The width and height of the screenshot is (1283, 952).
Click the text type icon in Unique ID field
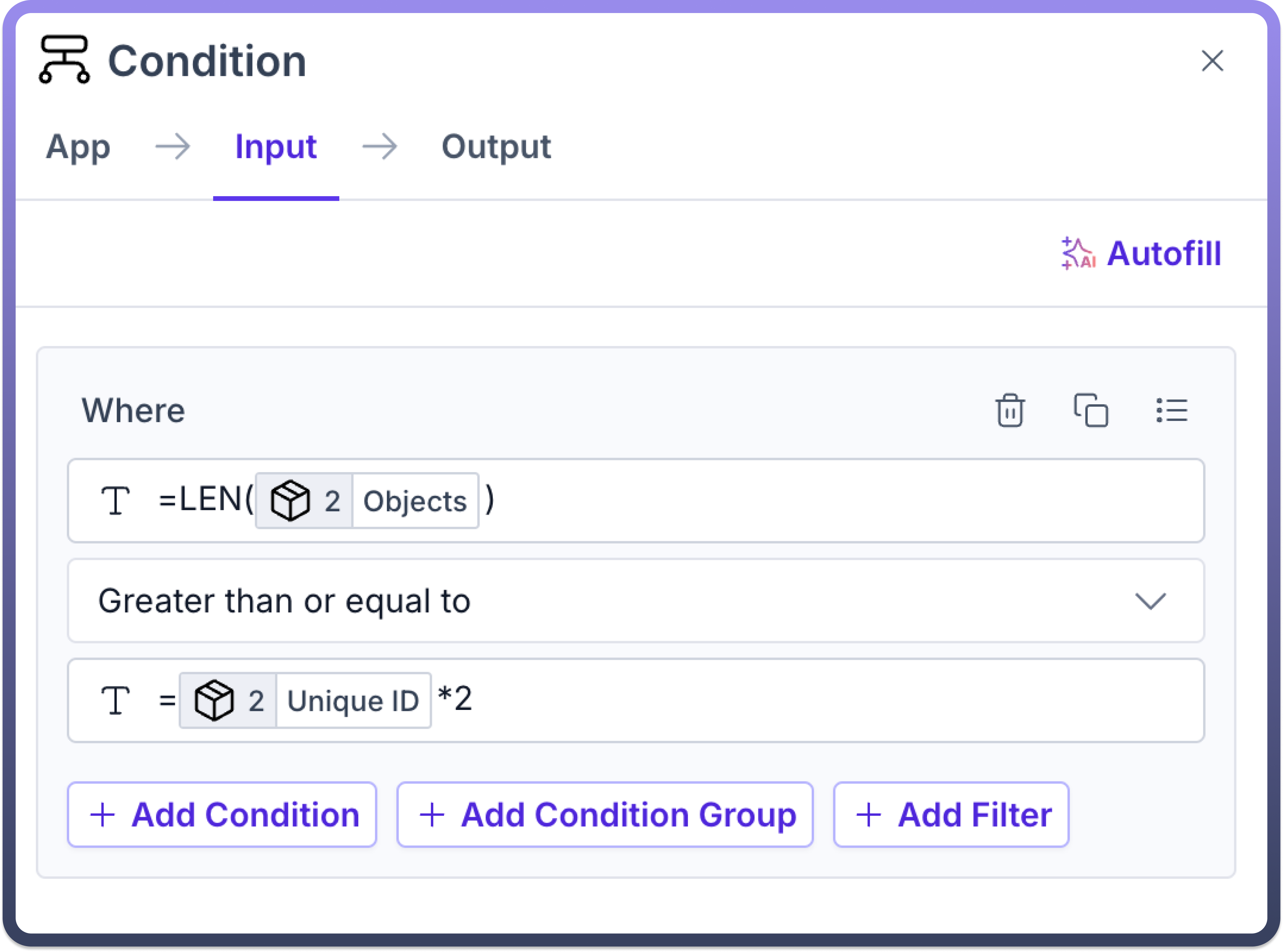(115, 700)
